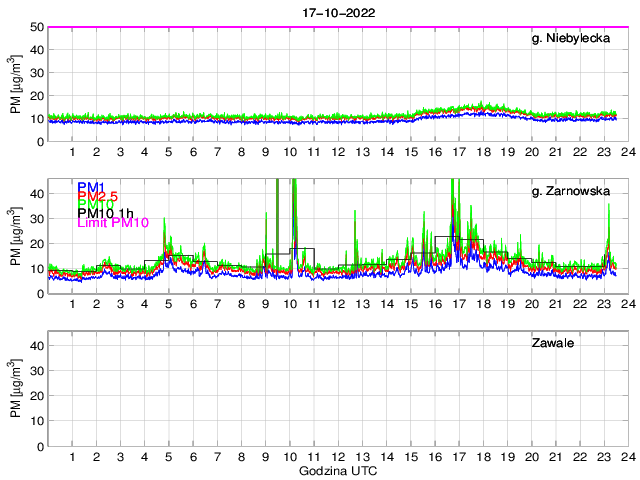Image resolution: width=640 pixels, height=480 pixels.
Task: Select the Zawale station label
Action: 557,344
